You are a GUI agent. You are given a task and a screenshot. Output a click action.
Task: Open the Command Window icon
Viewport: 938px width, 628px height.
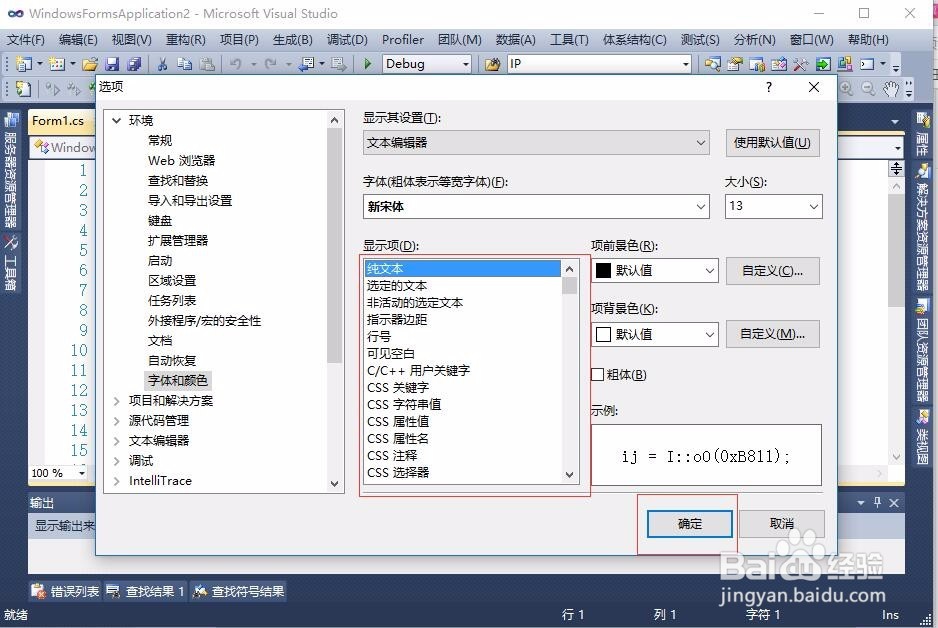(867, 63)
